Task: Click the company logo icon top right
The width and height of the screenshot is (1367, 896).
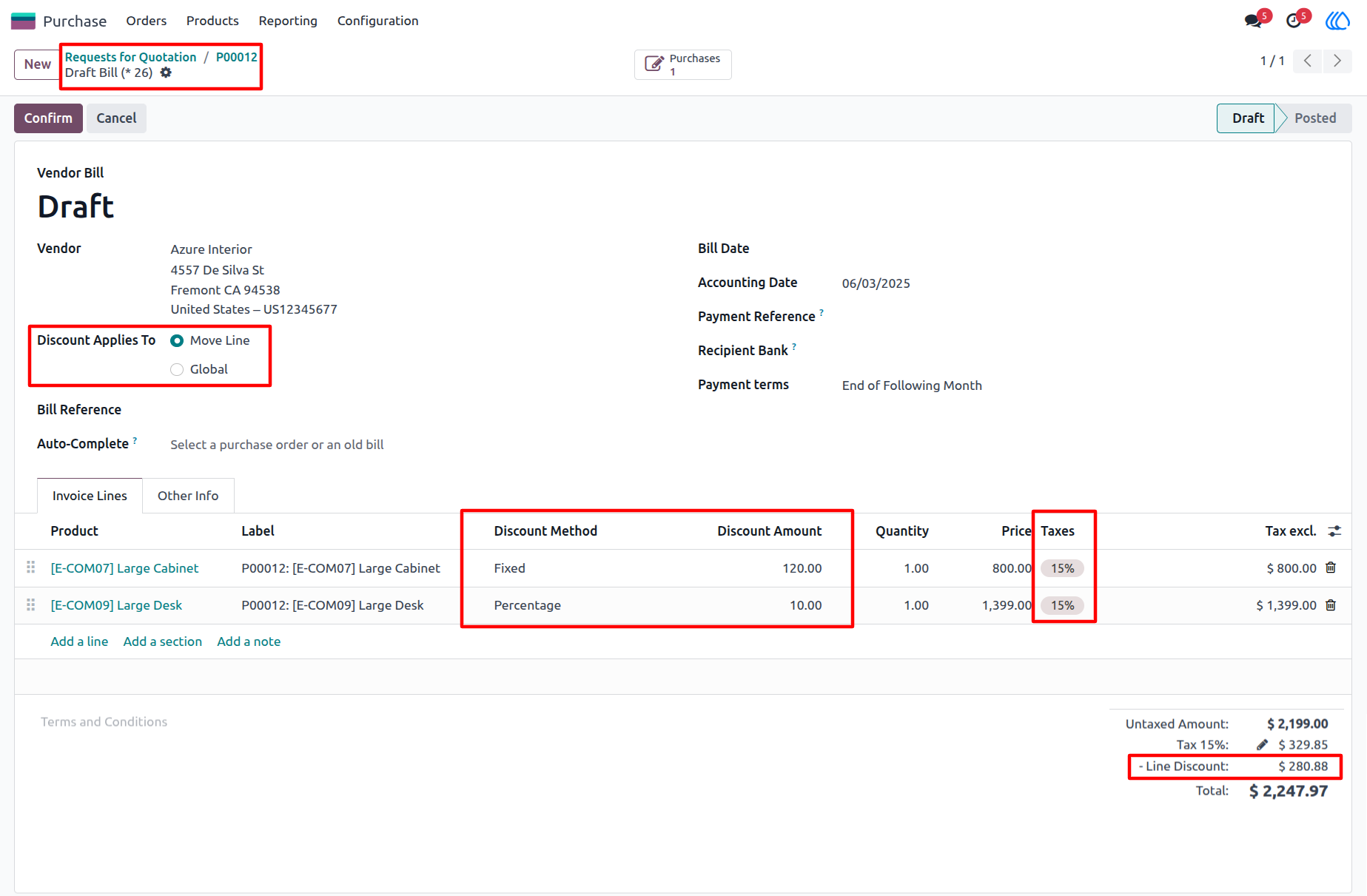Action: tap(1337, 21)
